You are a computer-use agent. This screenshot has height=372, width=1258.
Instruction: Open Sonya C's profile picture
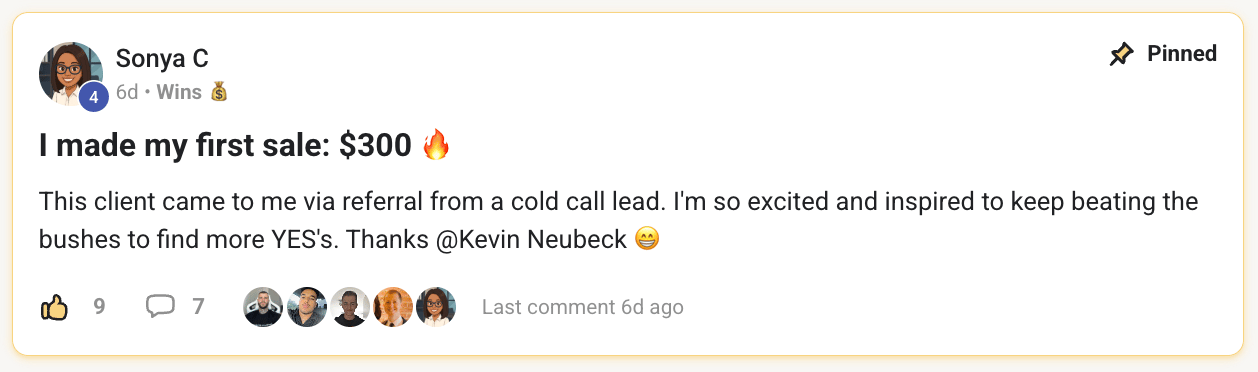[x=71, y=74]
